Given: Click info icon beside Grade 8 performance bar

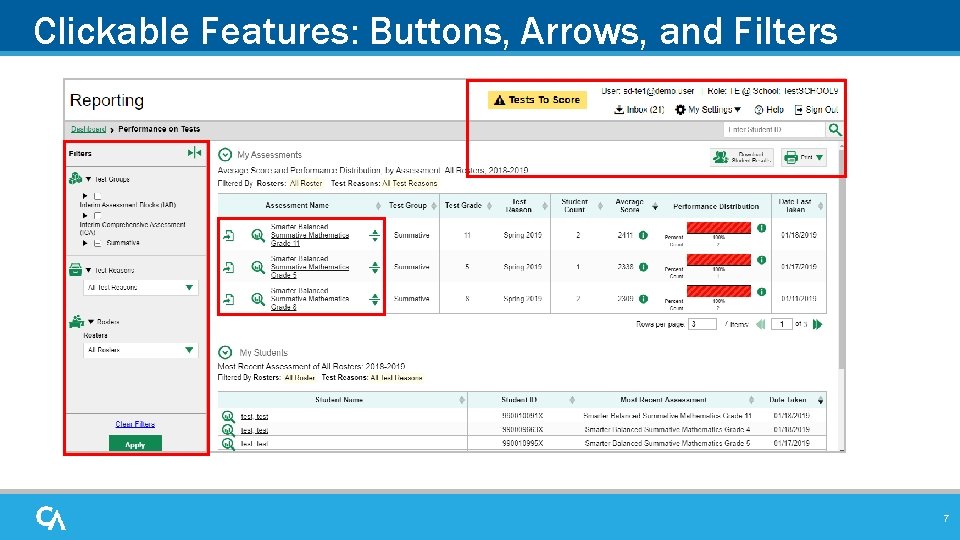Looking at the screenshot, I should click(761, 291).
